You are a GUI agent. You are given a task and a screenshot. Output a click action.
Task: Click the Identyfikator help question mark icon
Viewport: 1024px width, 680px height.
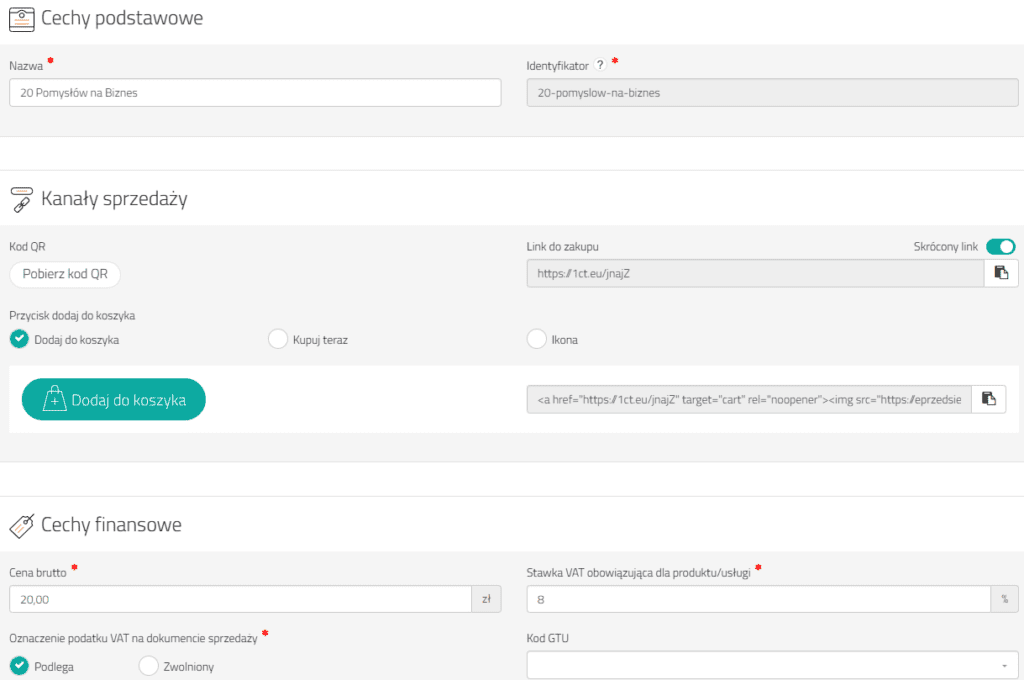[600, 65]
